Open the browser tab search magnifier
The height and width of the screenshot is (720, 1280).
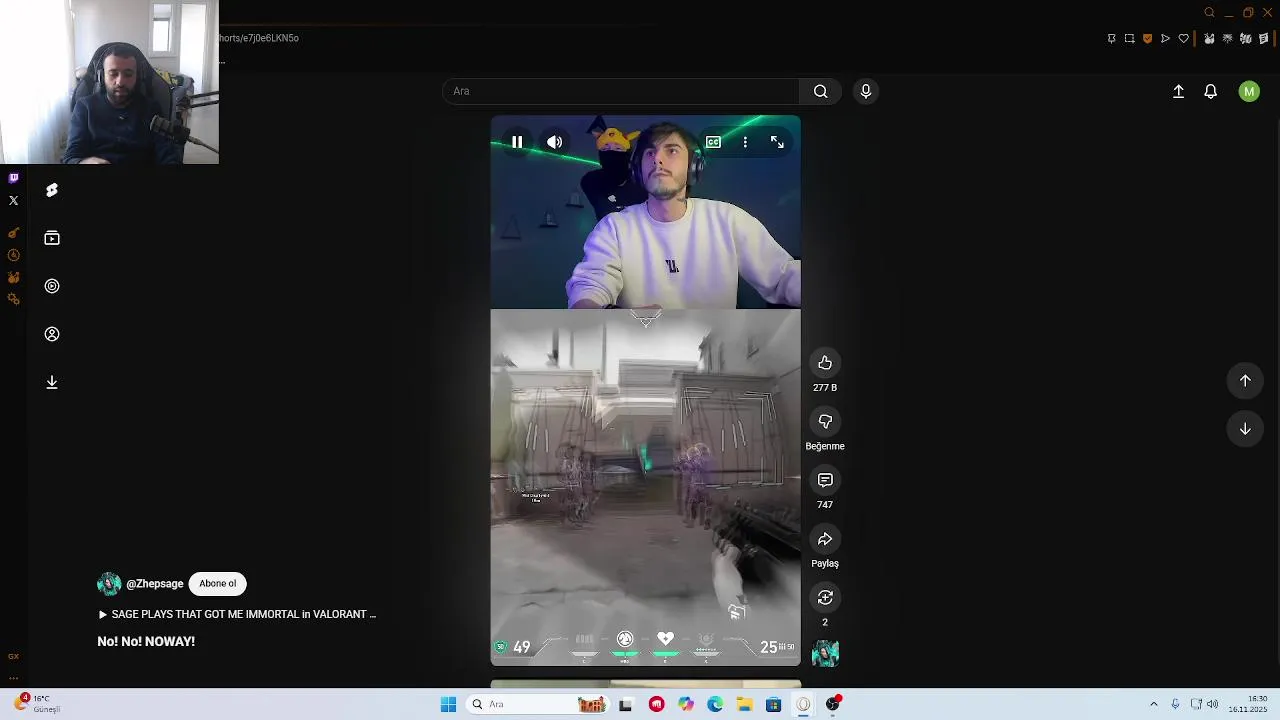[x=1209, y=13]
